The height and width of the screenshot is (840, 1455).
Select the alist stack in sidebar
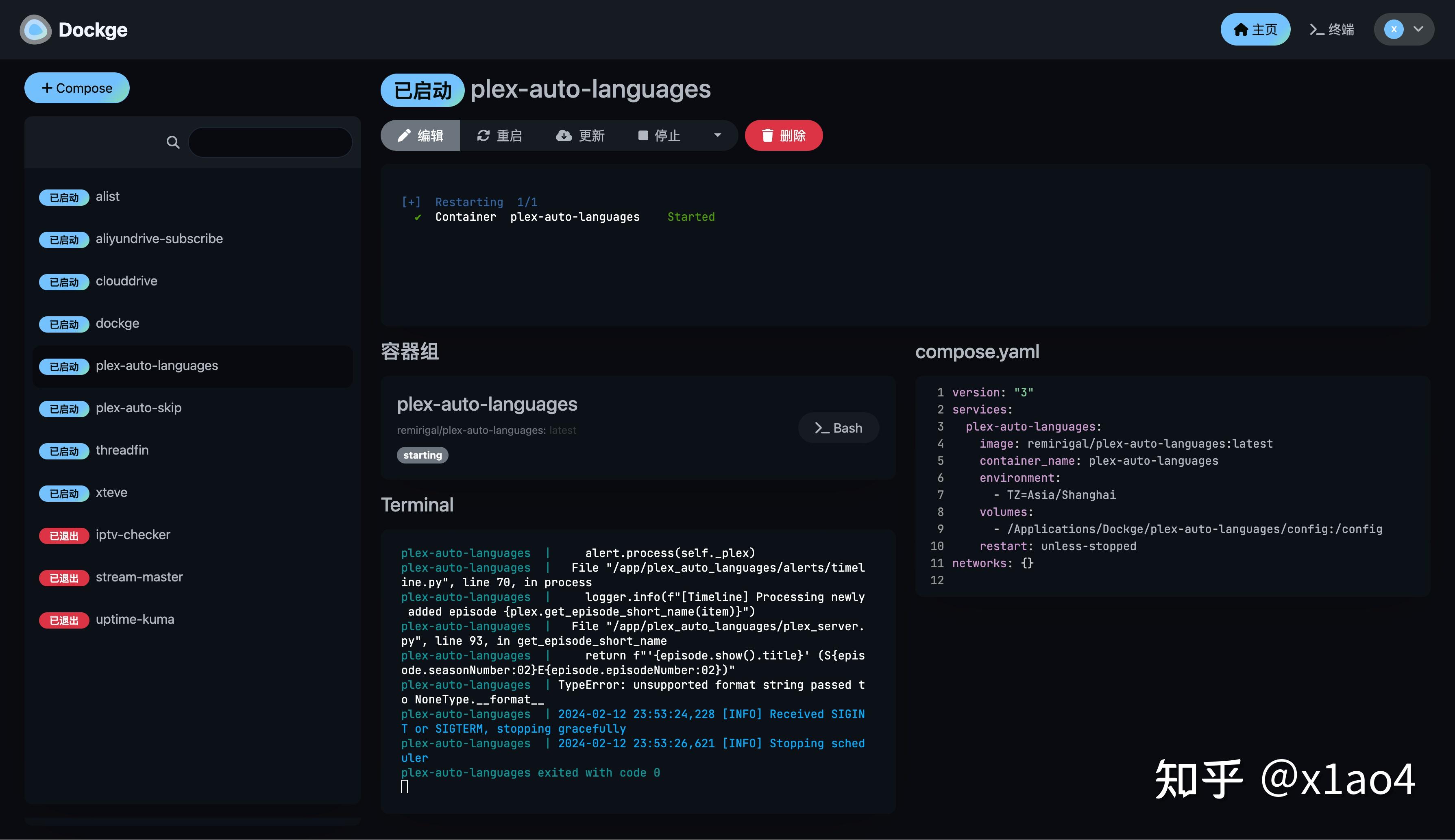click(107, 196)
